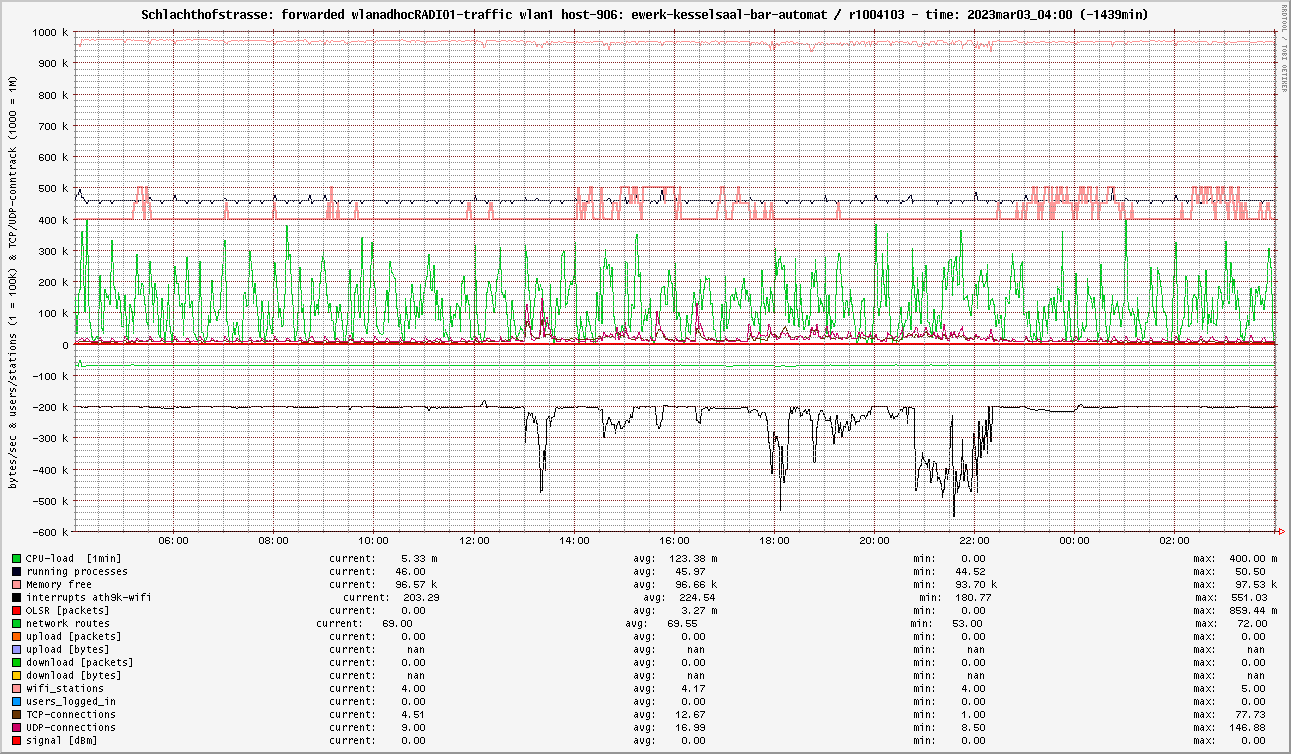Click the 'TCP-connections' legend label
The image size is (1291, 754).
(x=71, y=714)
